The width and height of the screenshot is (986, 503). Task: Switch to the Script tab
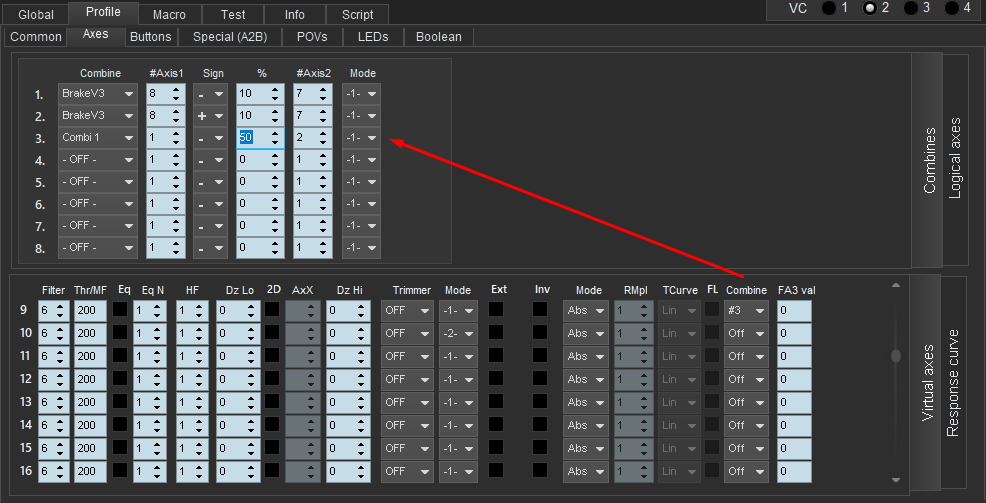357,14
